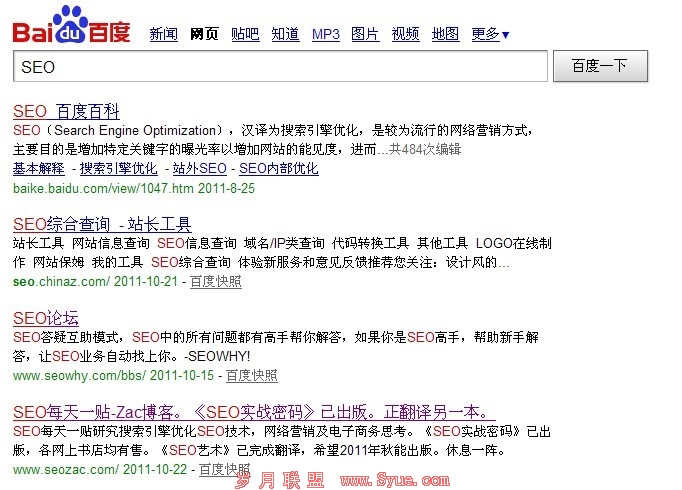Open the 搜索引擎优化 sublink

[x=119, y=169]
